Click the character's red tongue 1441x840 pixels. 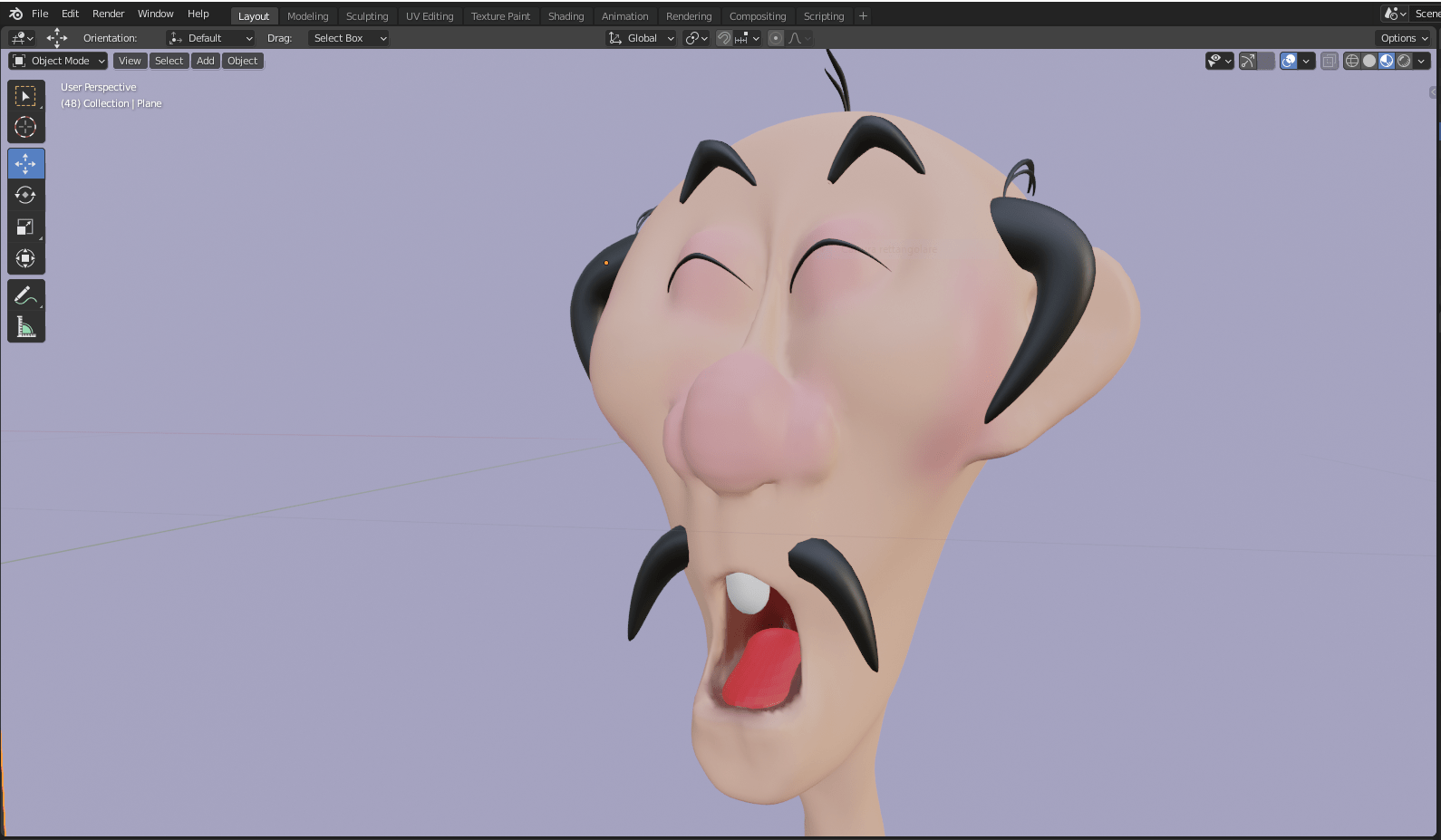pyautogui.click(x=763, y=669)
